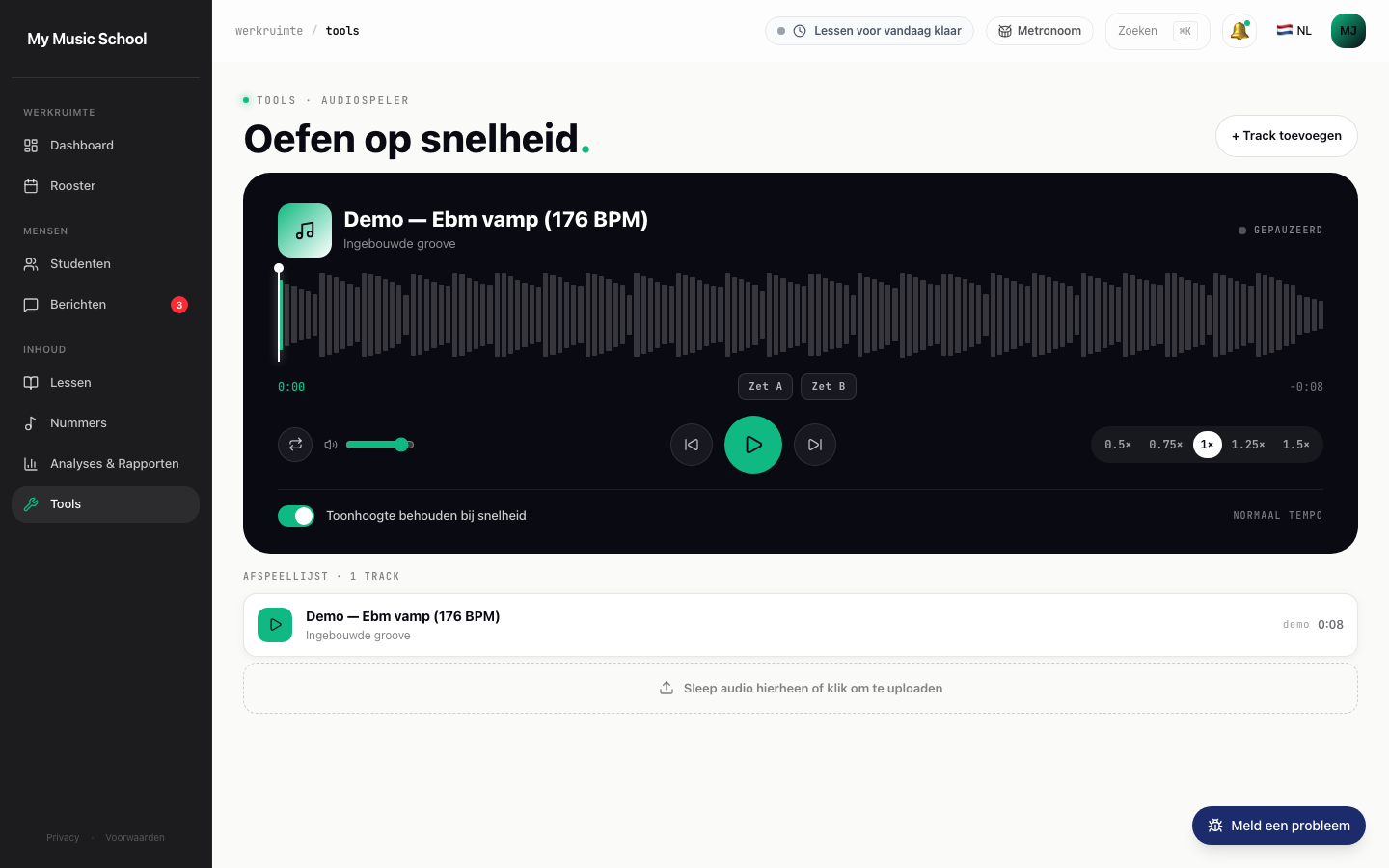
Task: Click in the middle of the waveform
Action: click(x=801, y=315)
